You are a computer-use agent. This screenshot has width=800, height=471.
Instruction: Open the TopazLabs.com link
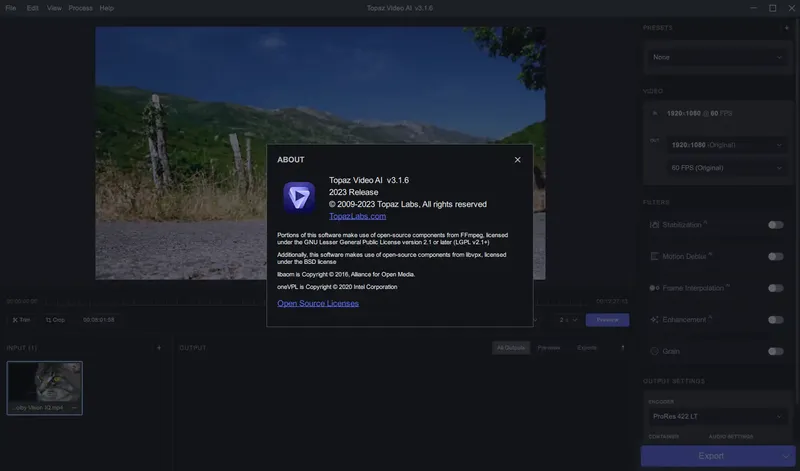(x=357, y=216)
